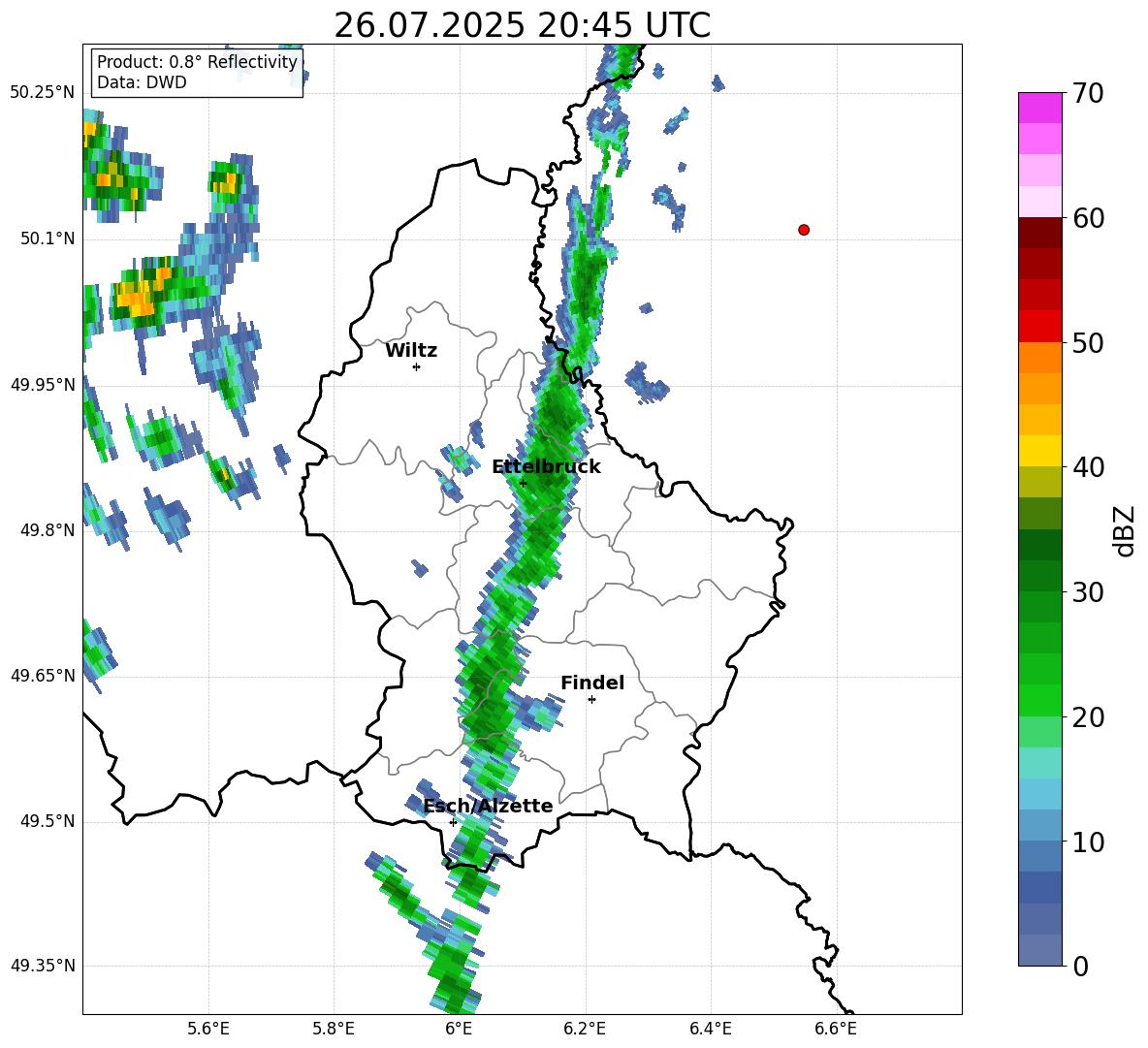Click the 49.5°N latitude label
Screen dimensions: 1148x1048
47,821
